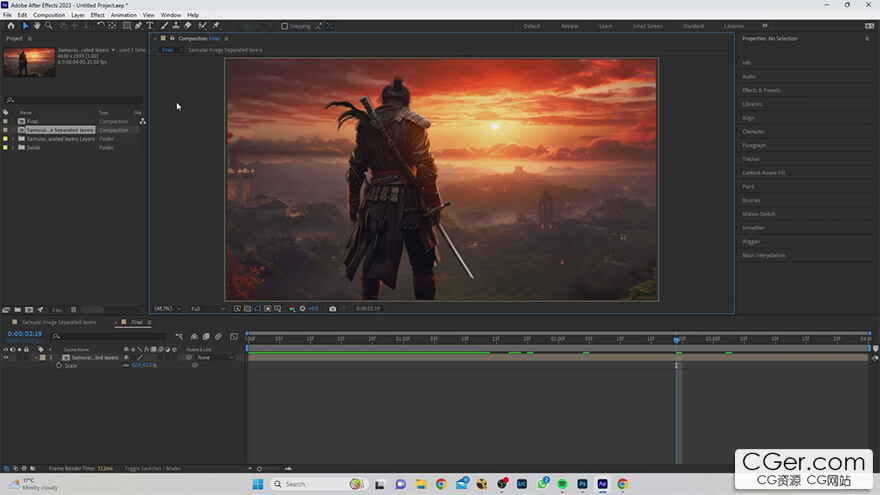This screenshot has height=495, width=880.
Task: Select the Puppet Pin tool
Action: 216,26
